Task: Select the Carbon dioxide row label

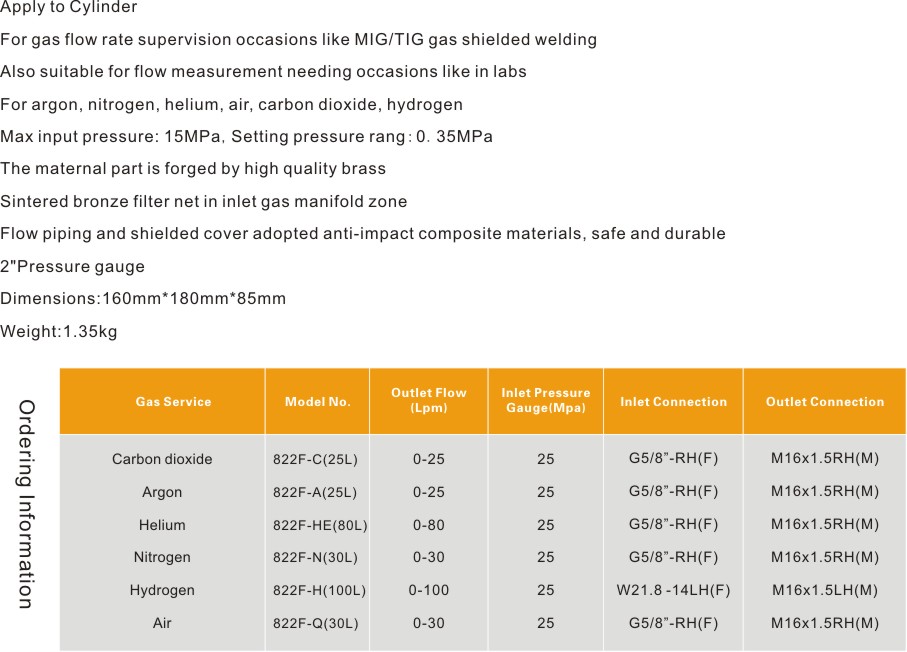Action: click(162, 460)
